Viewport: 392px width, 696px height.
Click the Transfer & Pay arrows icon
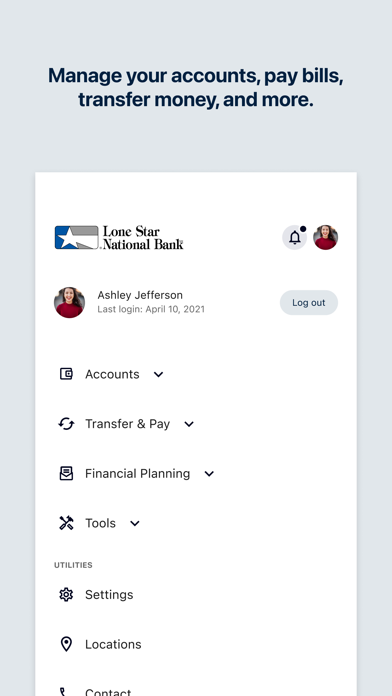66,423
